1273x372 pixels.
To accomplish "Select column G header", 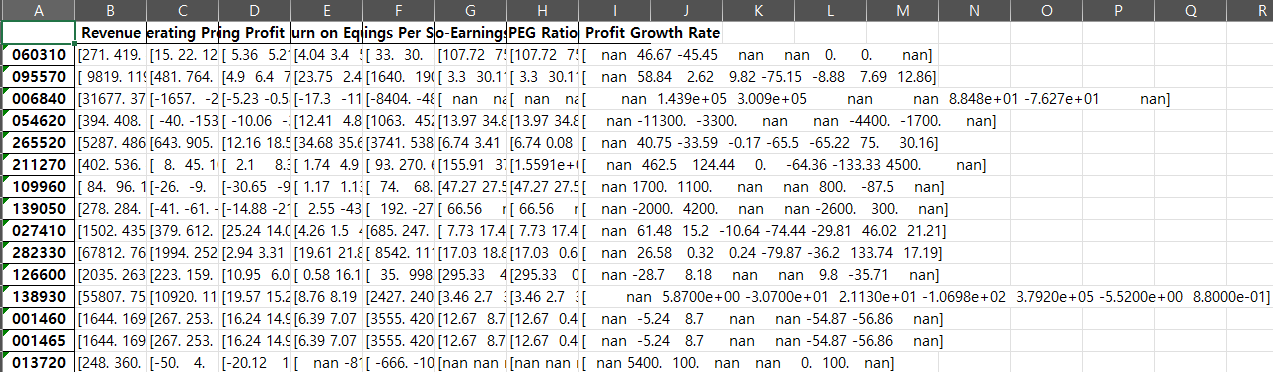I will [x=470, y=10].
